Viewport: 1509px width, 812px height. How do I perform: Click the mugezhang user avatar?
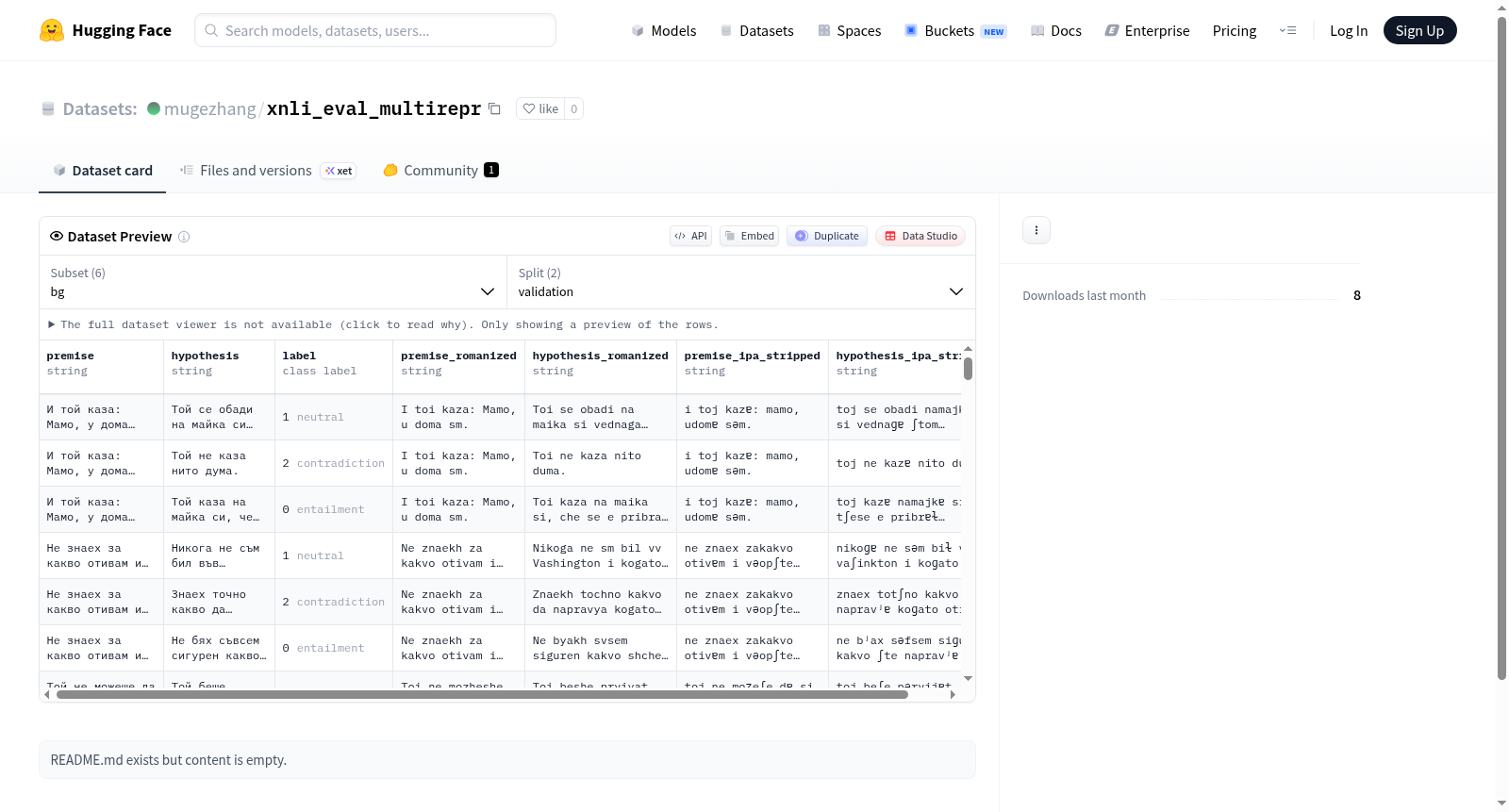click(154, 108)
